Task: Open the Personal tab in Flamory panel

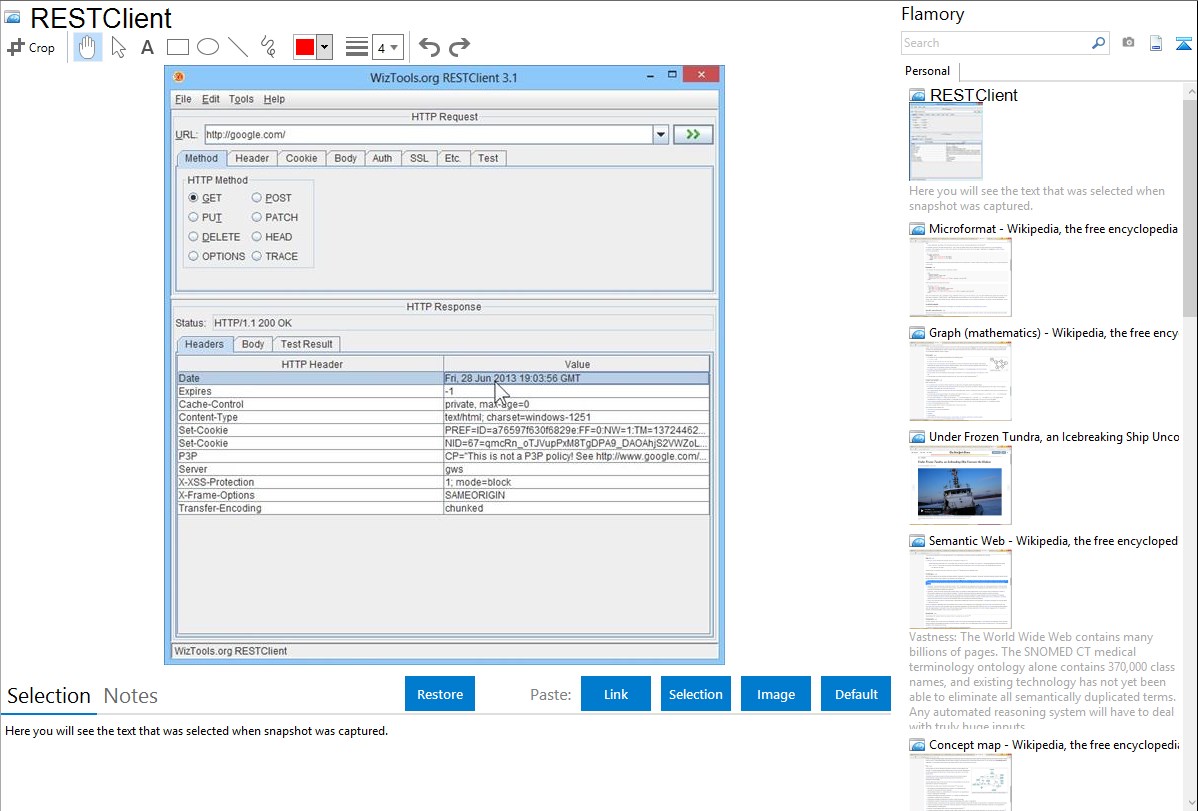Action: click(928, 71)
